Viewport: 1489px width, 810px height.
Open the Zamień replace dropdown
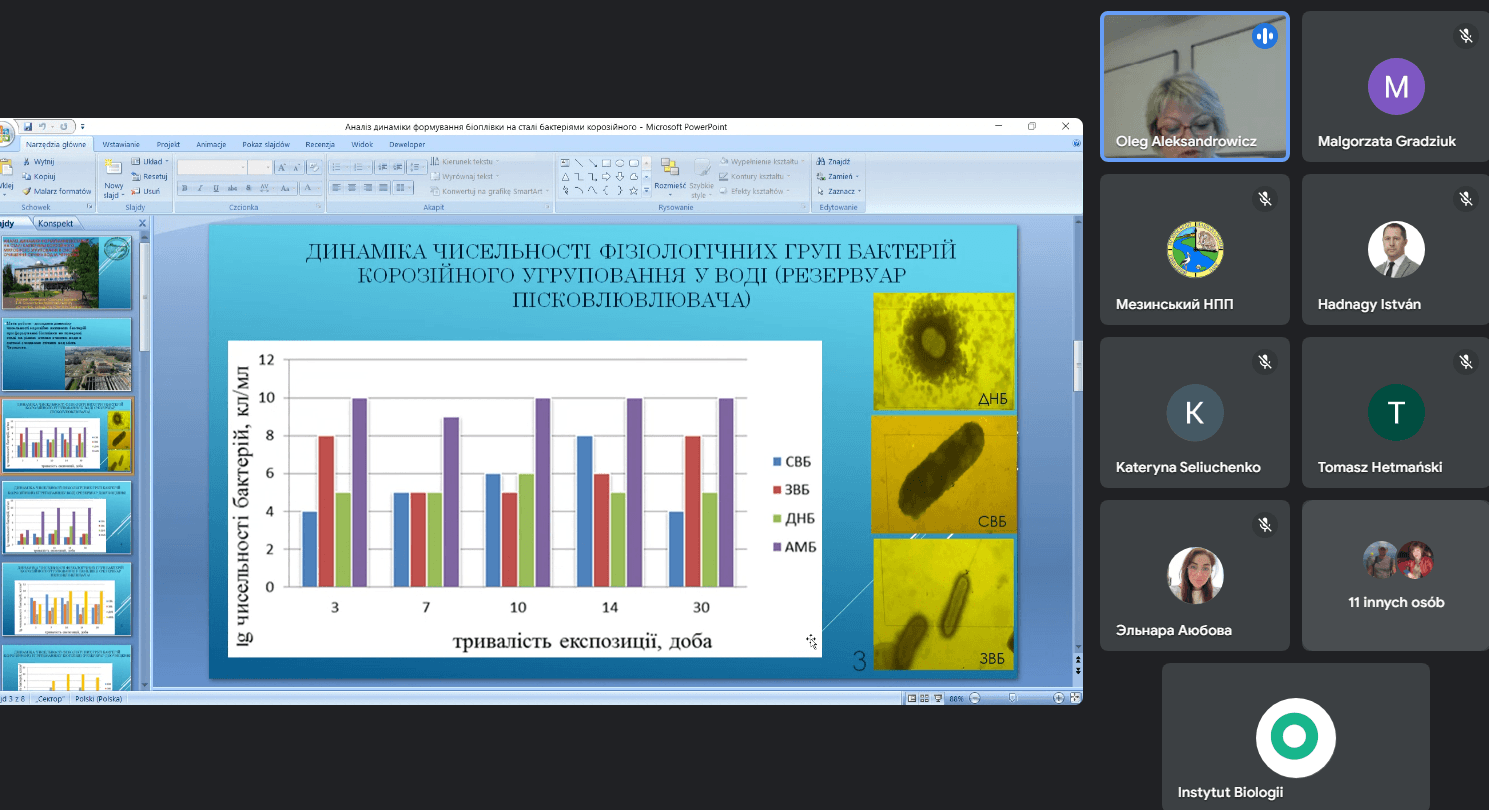pos(837,176)
